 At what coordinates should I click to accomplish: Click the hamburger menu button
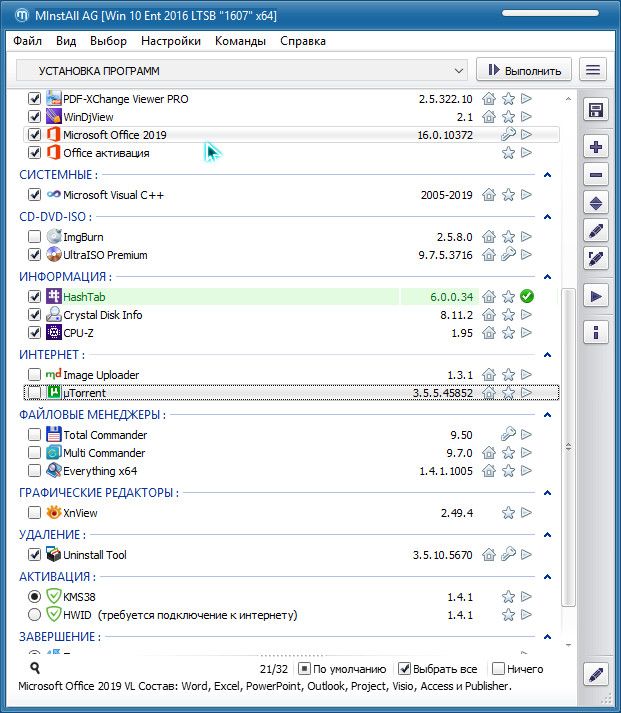coord(593,70)
